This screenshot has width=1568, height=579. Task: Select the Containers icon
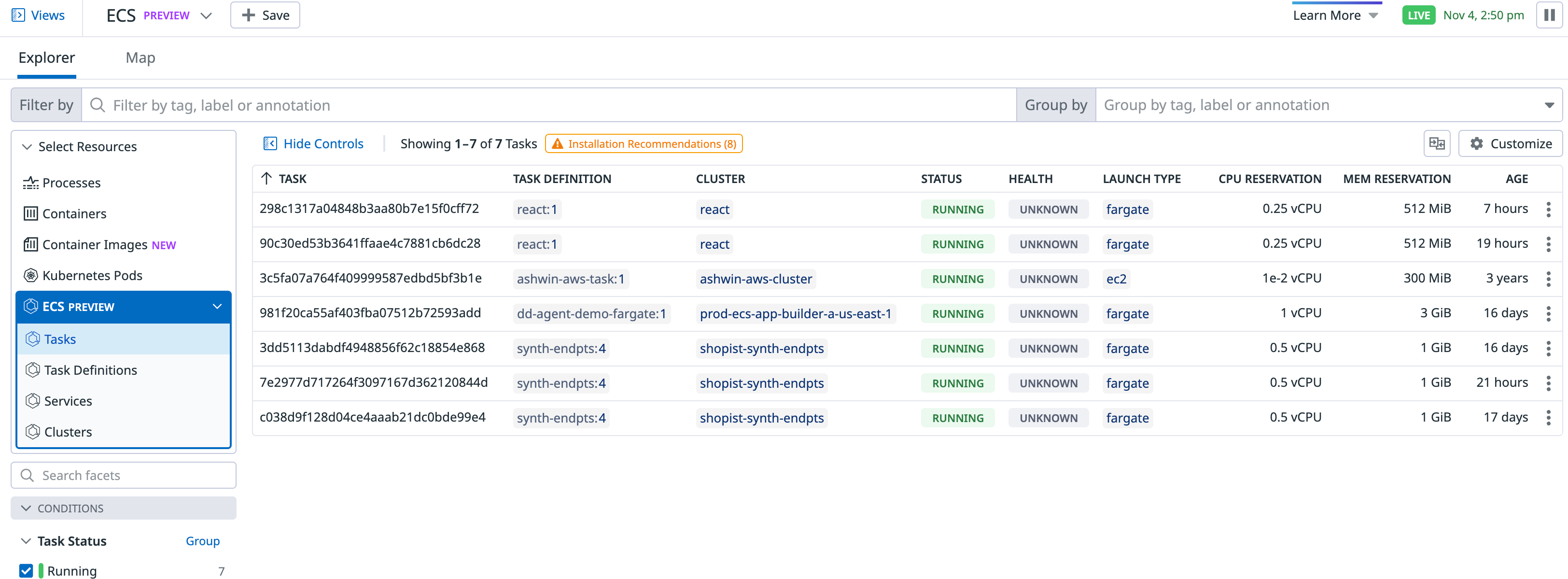coord(30,214)
